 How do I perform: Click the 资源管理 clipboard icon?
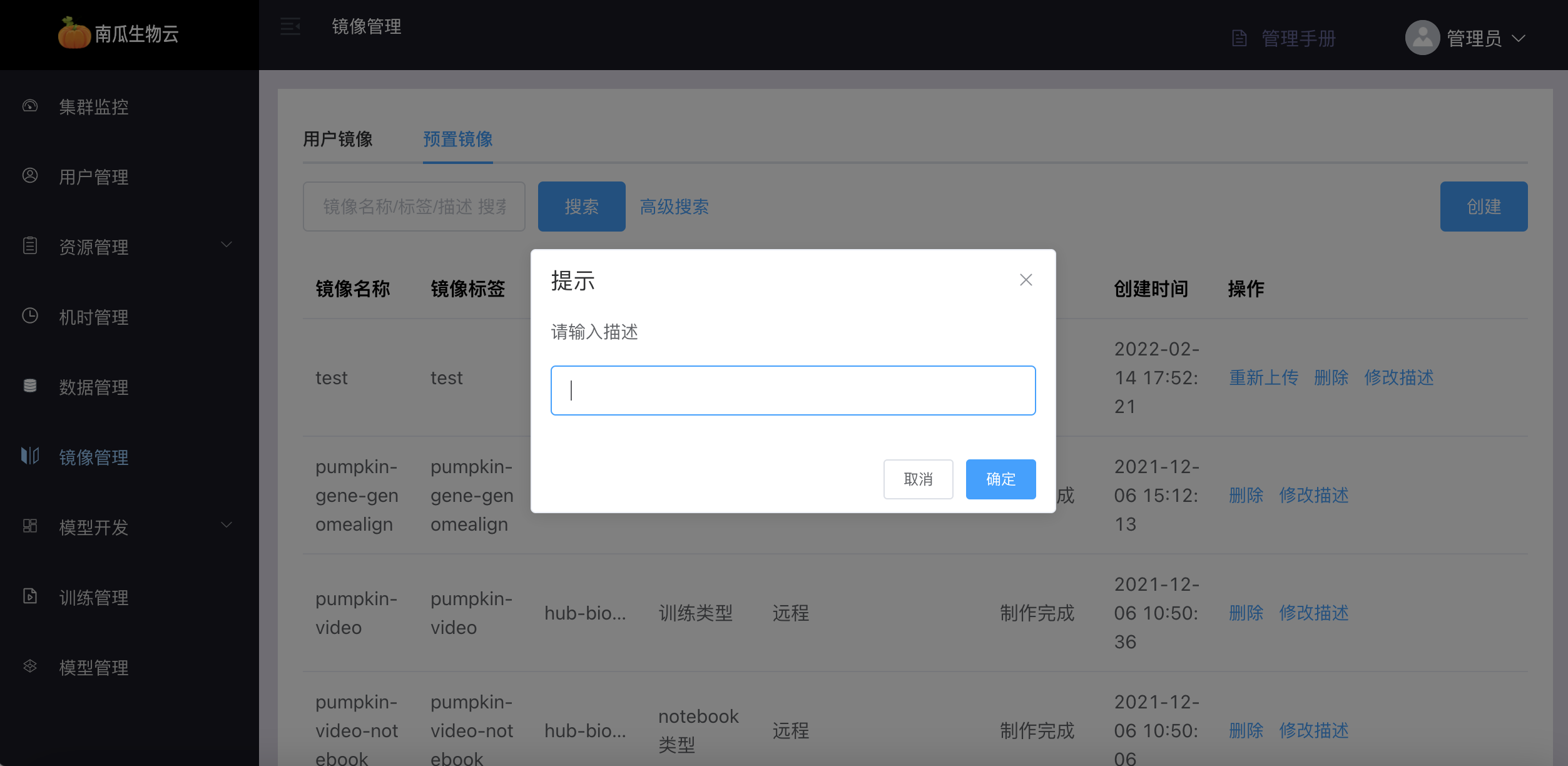pos(30,246)
